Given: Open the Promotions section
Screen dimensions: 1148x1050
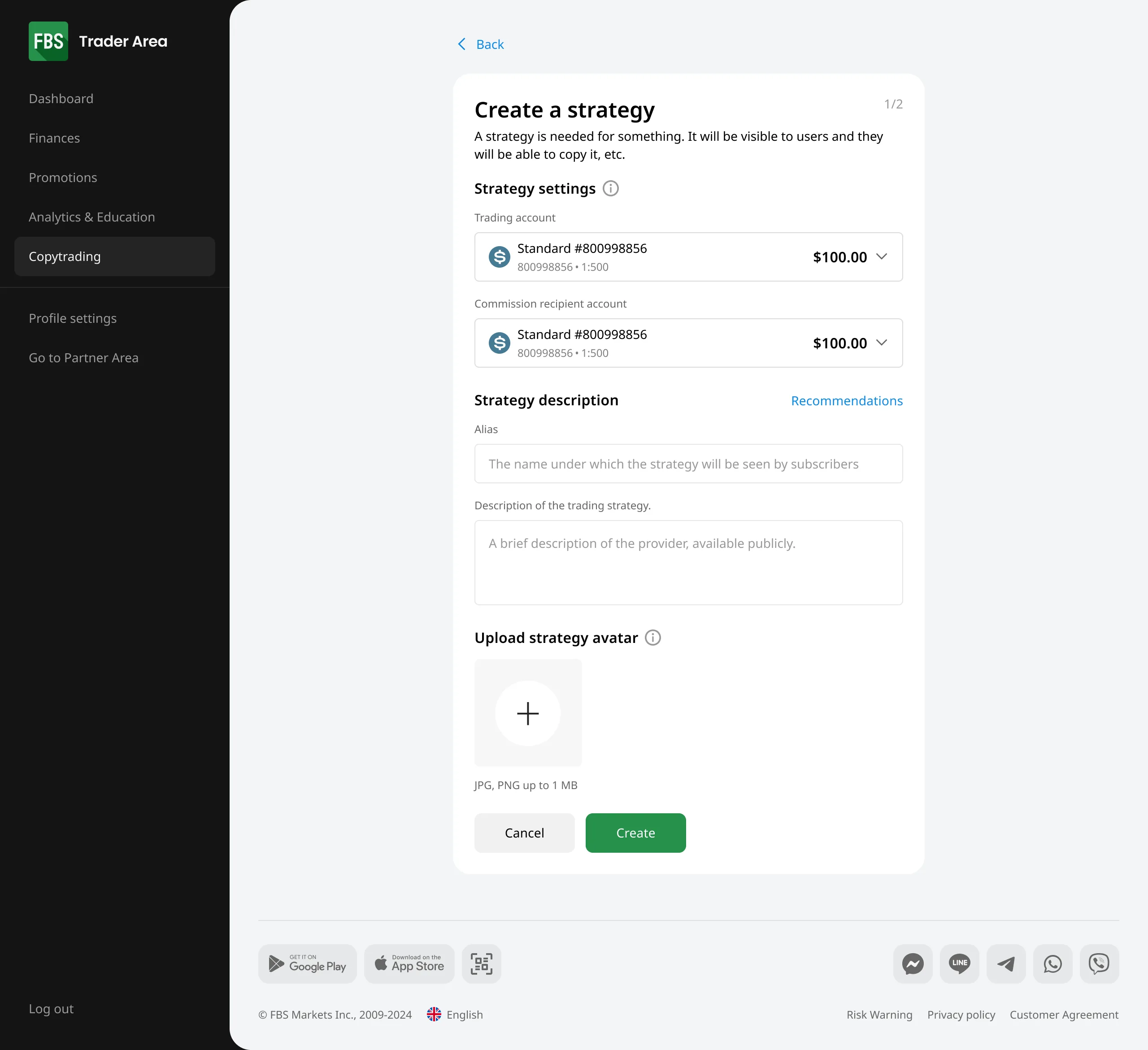Looking at the screenshot, I should (x=63, y=177).
